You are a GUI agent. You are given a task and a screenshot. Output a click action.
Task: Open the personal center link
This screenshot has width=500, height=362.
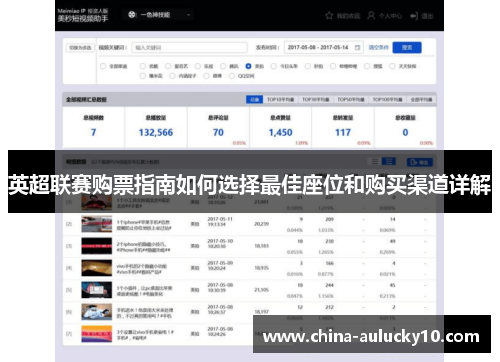(390, 16)
